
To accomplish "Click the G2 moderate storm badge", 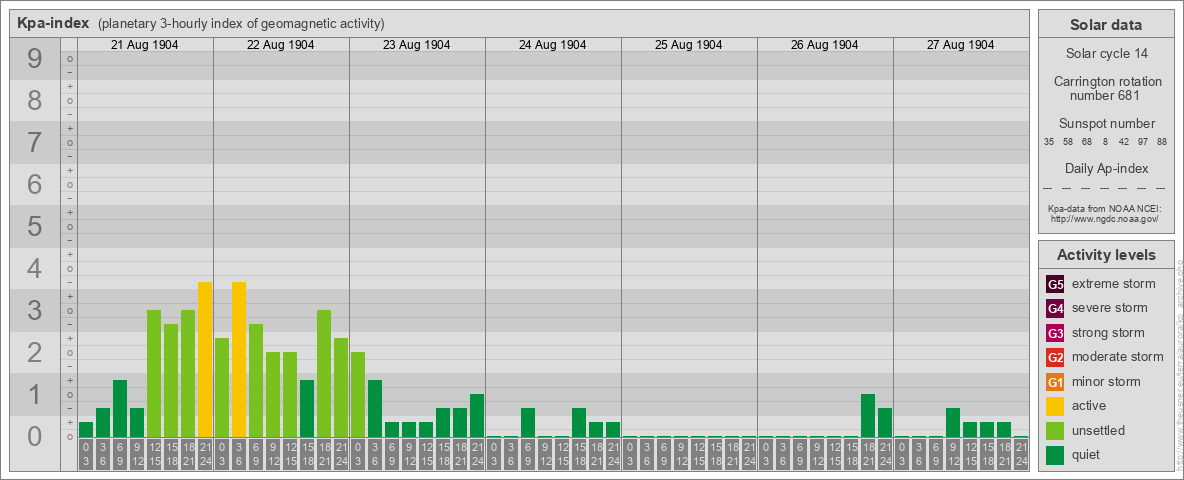I will [x=1055, y=357].
